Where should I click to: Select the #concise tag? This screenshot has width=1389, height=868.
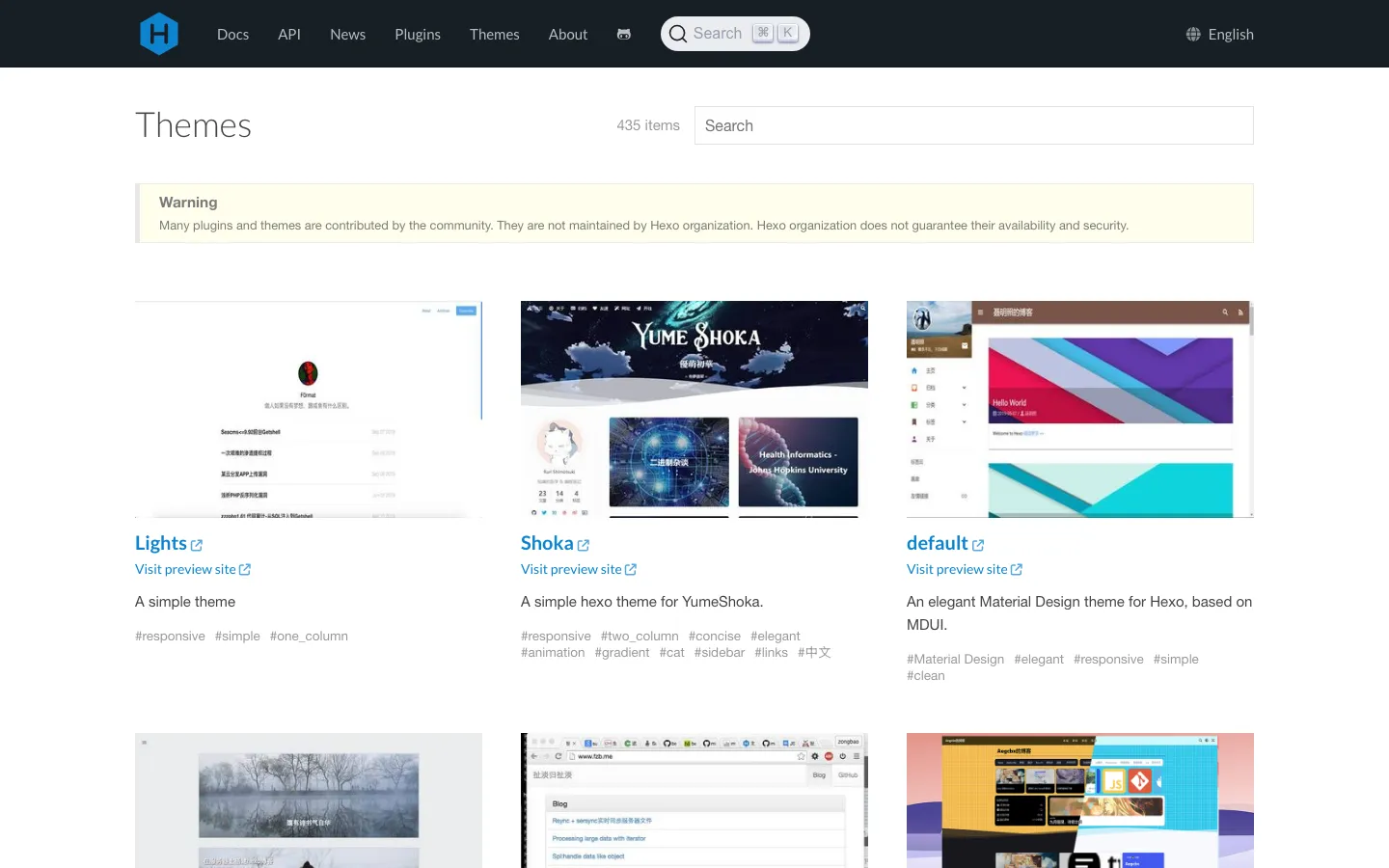coord(715,636)
